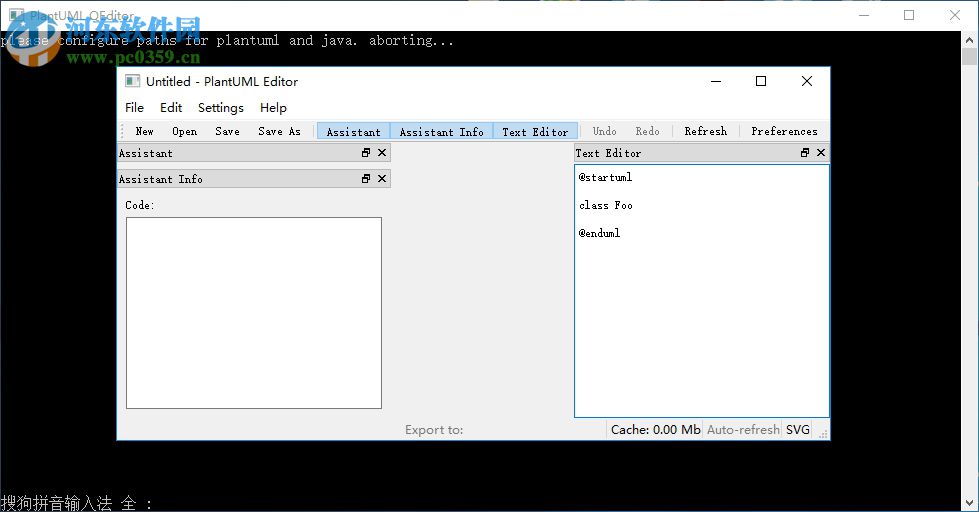Click inside the Code text box
The height and width of the screenshot is (512, 979).
click(253, 313)
